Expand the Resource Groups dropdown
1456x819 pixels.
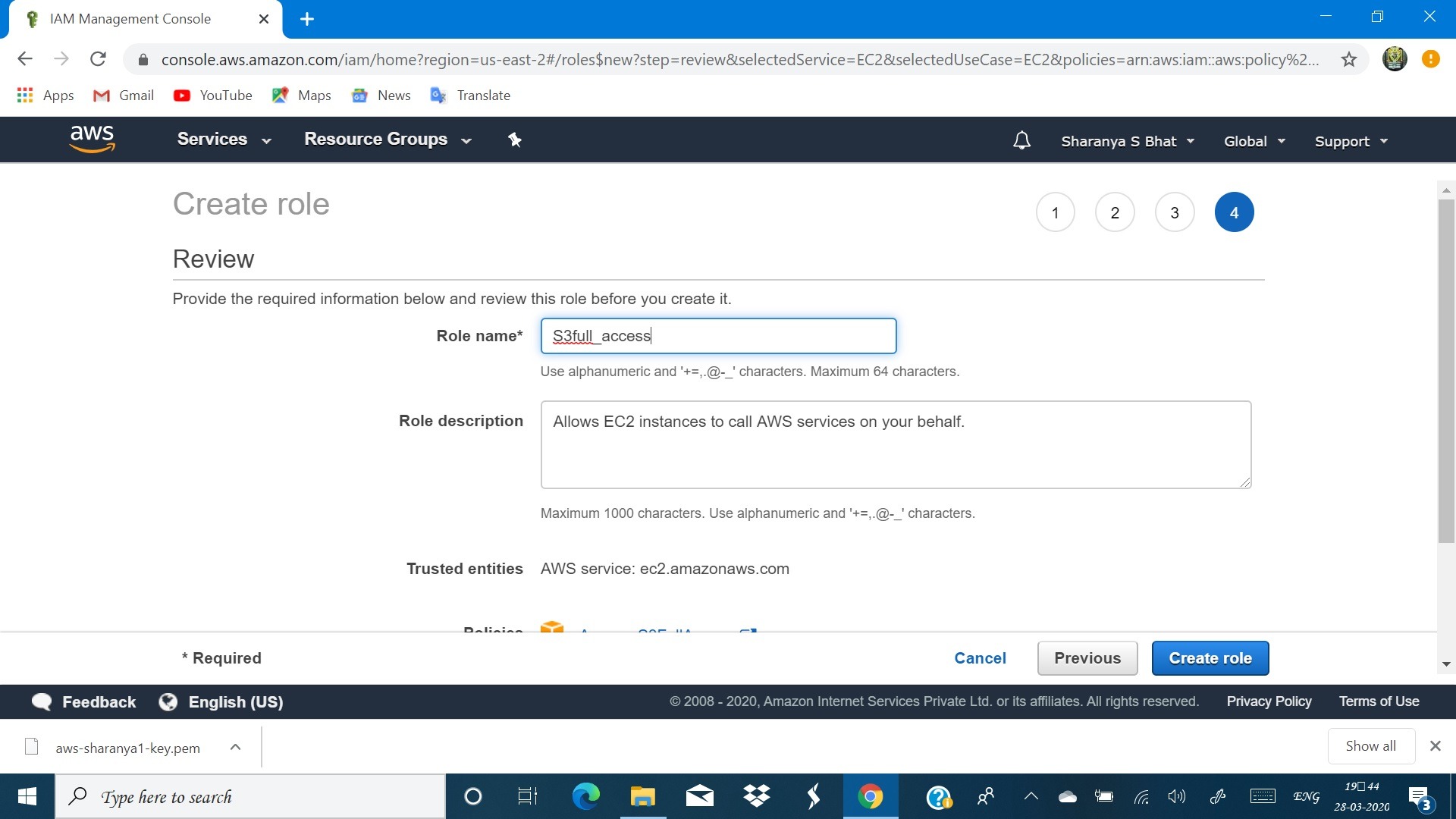coord(388,140)
